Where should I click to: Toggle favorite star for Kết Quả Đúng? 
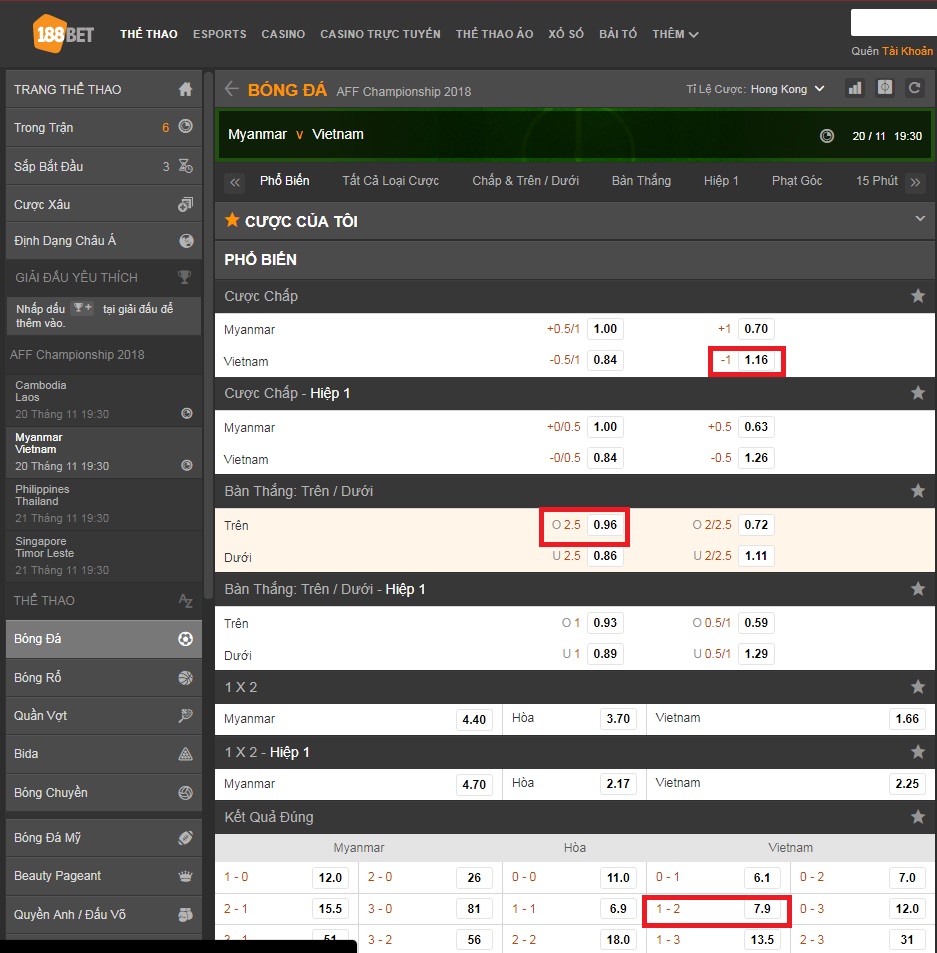tap(918, 817)
